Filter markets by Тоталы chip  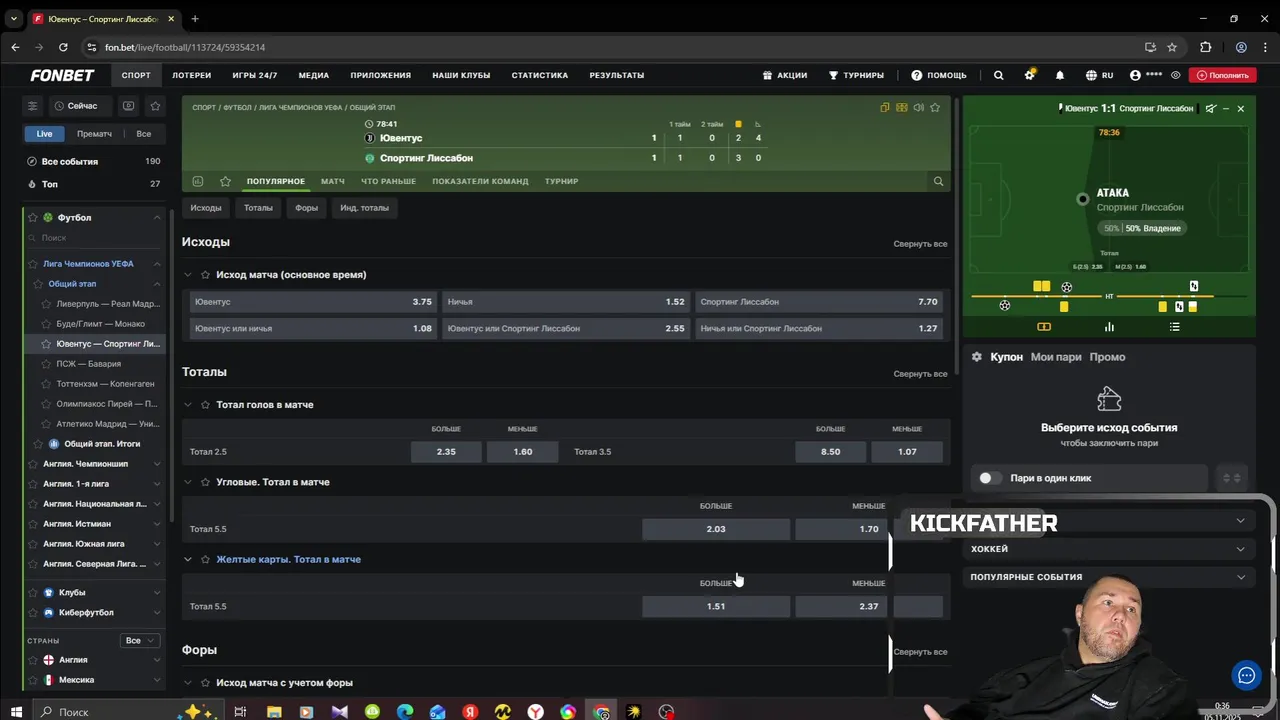pos(258,208)
